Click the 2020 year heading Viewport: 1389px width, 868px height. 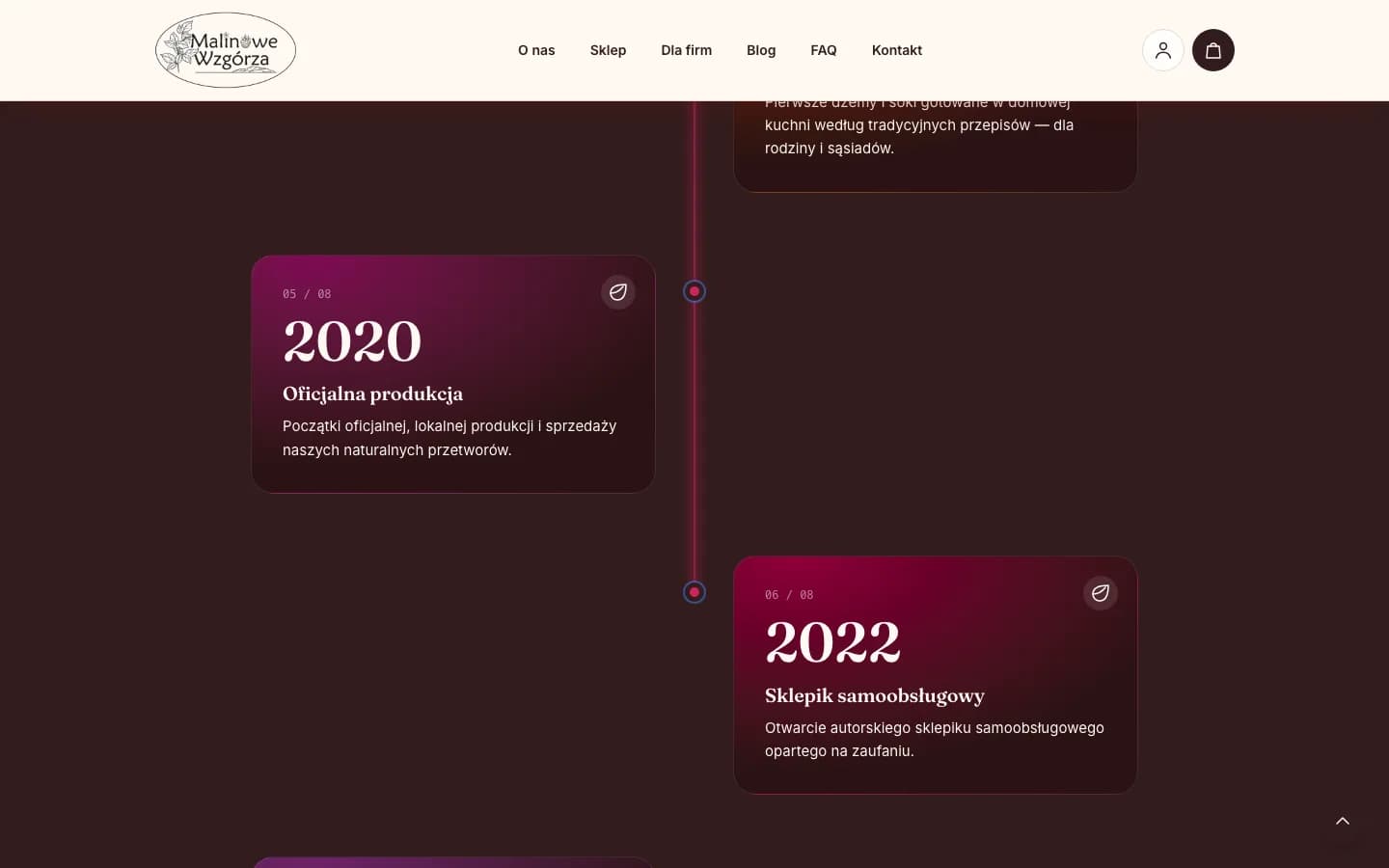(x=352, y=341)
